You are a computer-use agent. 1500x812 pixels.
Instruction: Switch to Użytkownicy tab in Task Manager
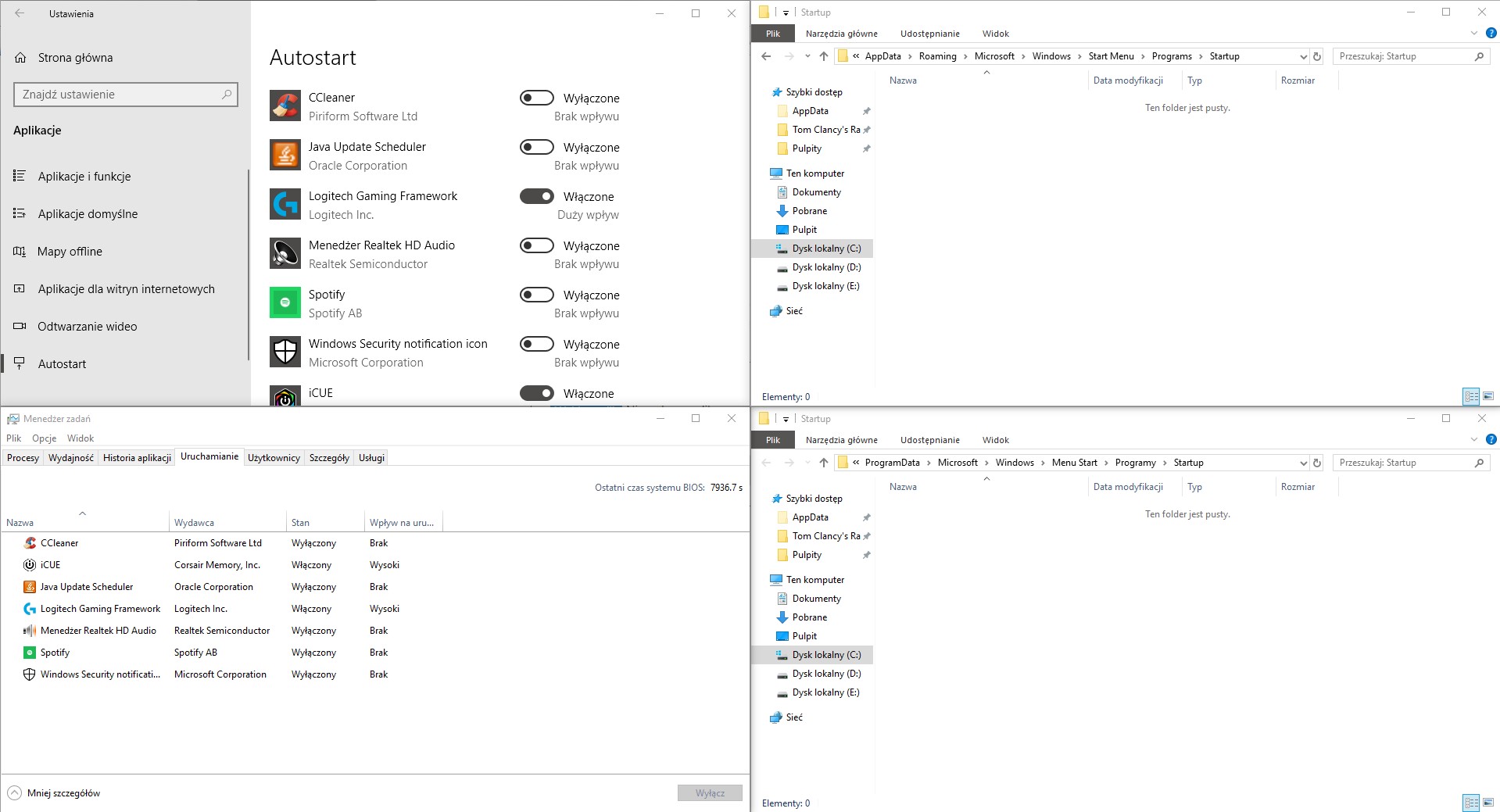coord(274,458)
